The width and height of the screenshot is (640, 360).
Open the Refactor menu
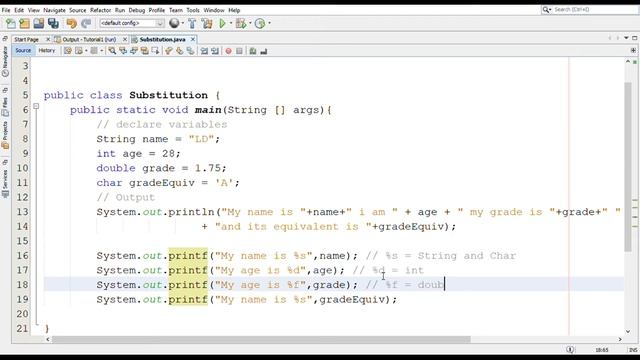[100, 10]
